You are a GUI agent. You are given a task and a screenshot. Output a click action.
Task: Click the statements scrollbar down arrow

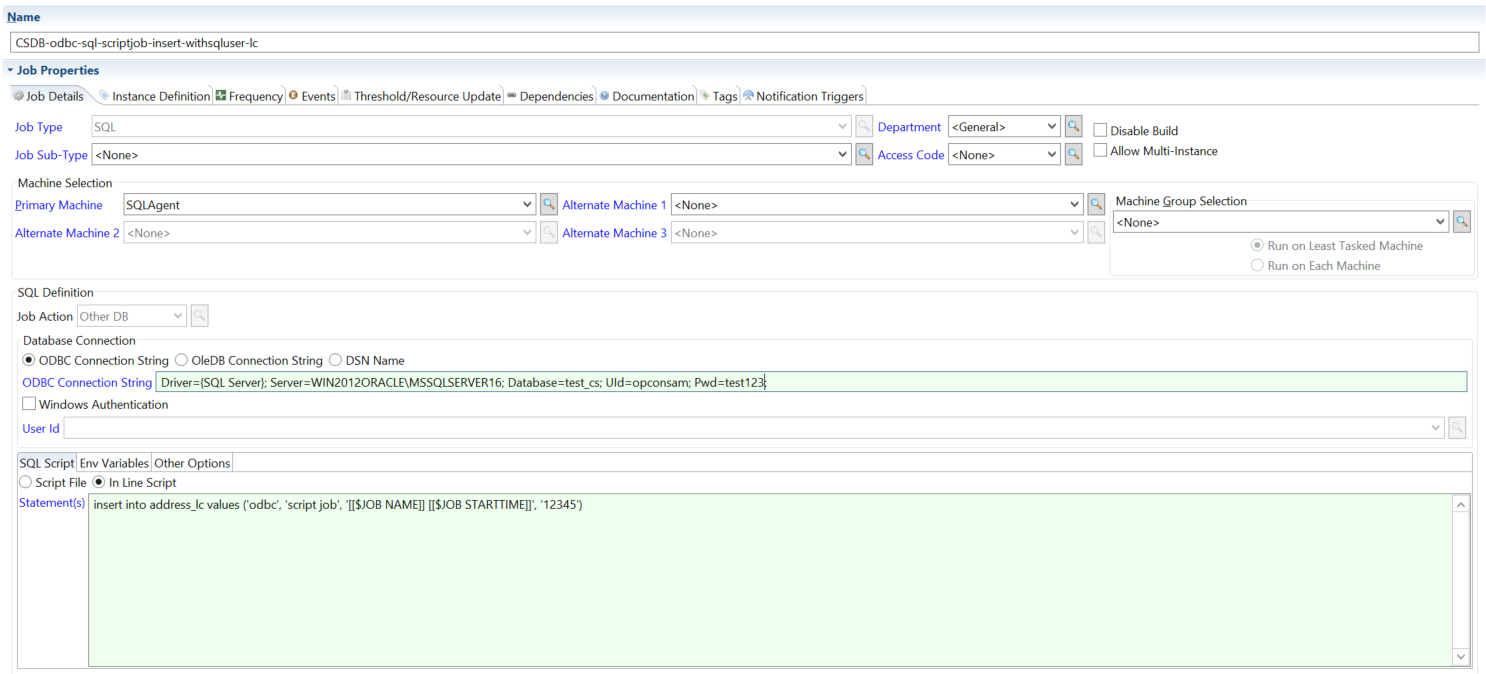(1461, 656)
